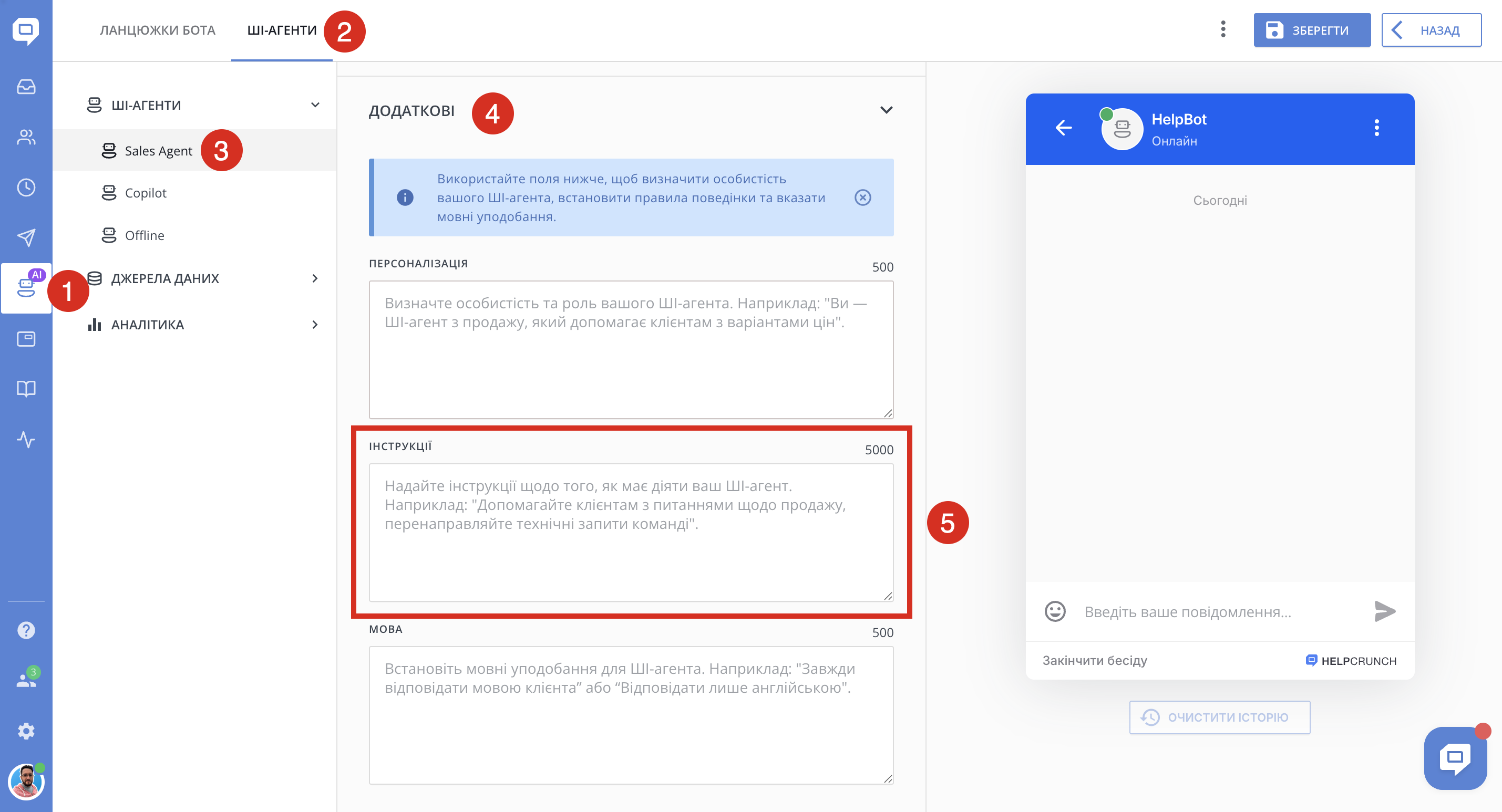Screen dimensions: 1502x812
Task: Click the paper plane campaigns icon
Action: click(x=26, y=237)
